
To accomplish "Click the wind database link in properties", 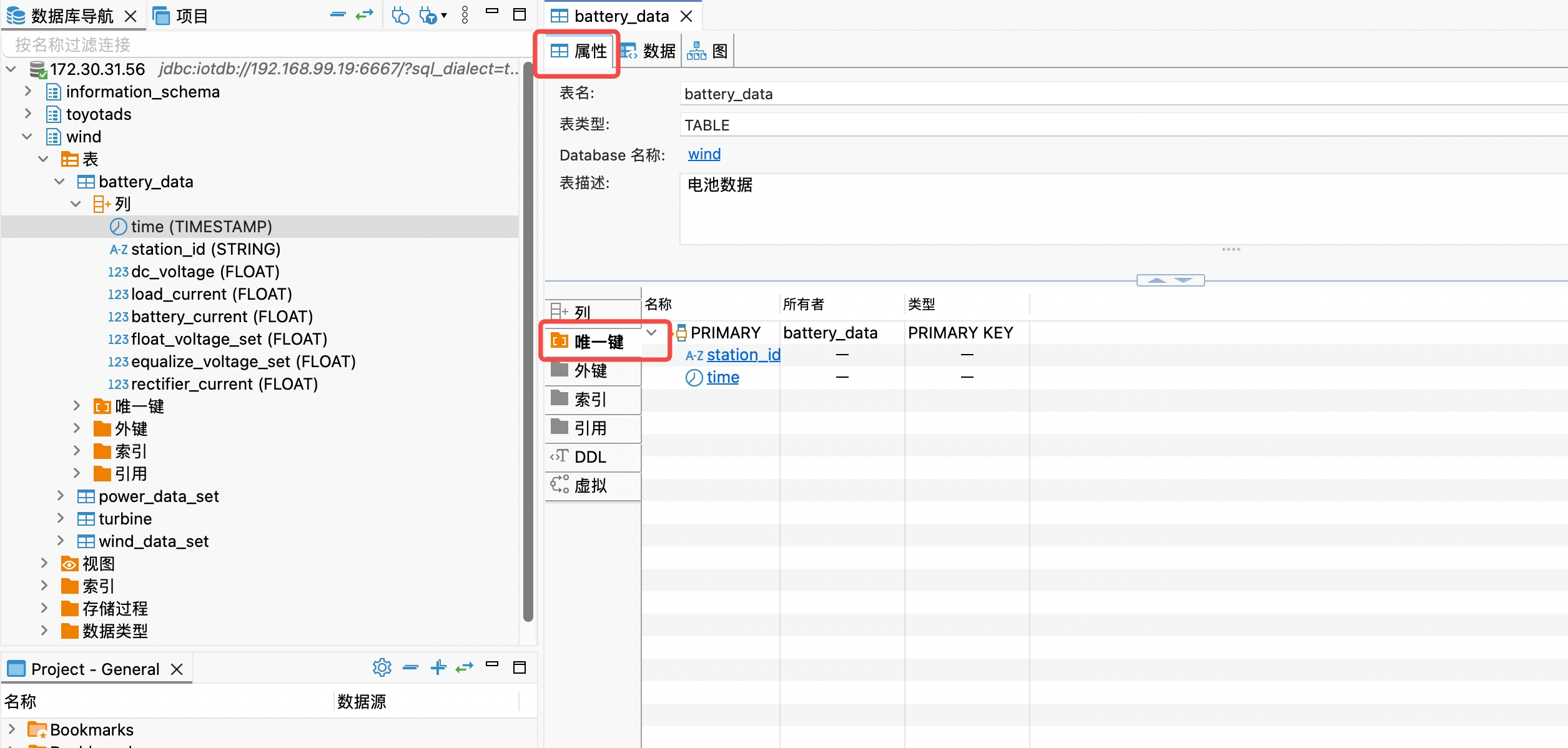I will (x=704, y=154).
